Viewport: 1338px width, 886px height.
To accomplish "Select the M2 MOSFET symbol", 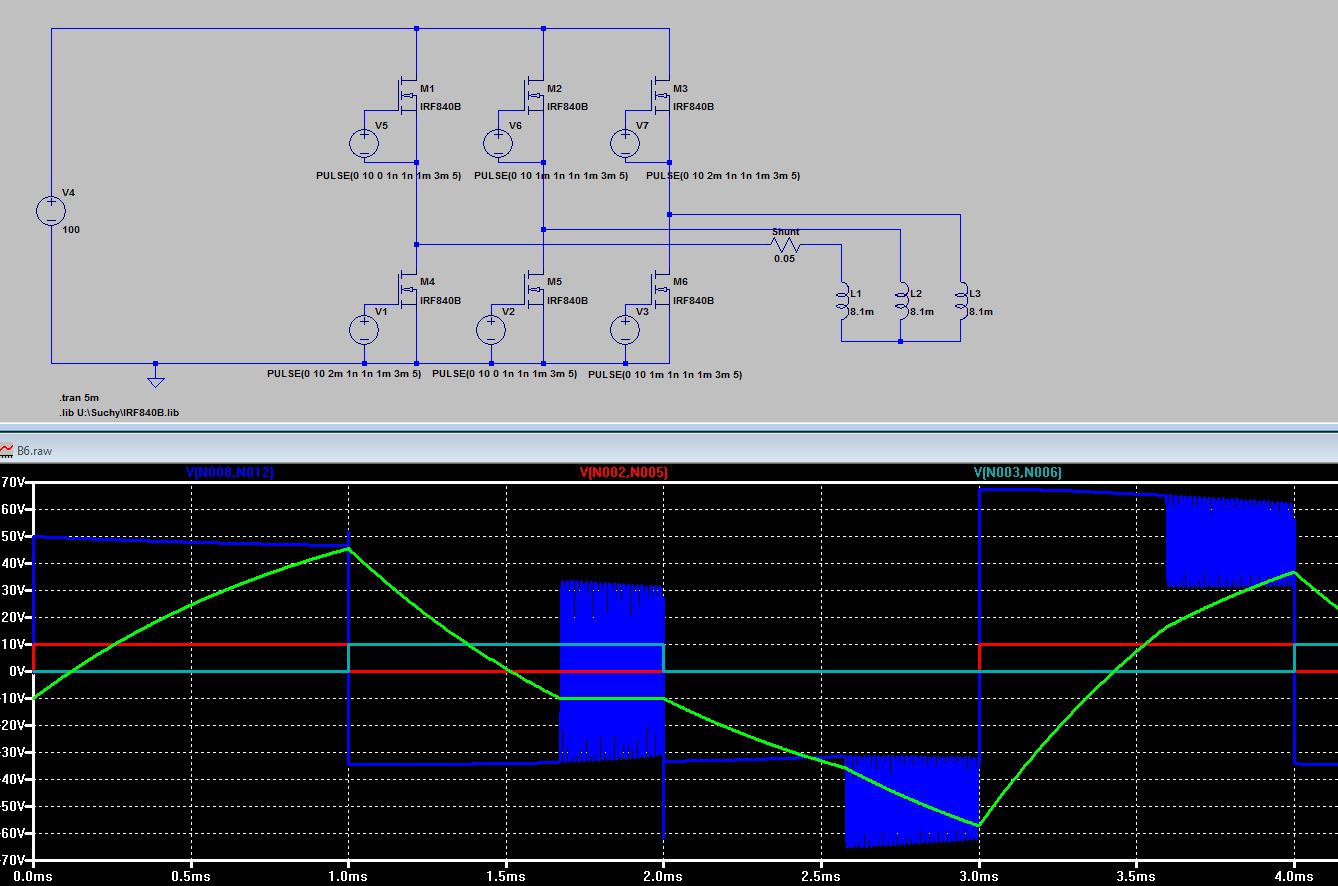I will pos(534,96).
